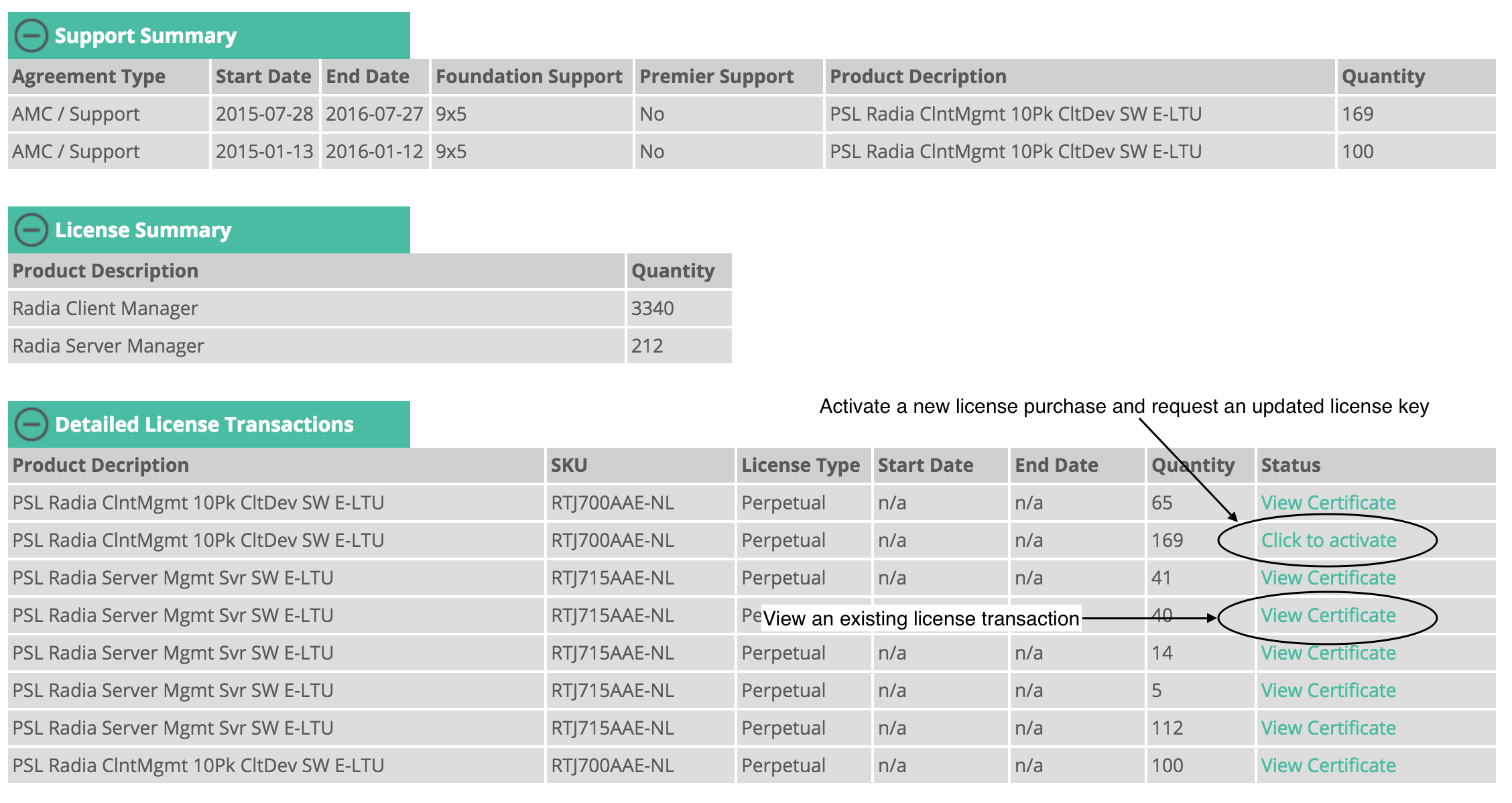
Task: Collapse the Support Summary section
Action: point(31,36)
